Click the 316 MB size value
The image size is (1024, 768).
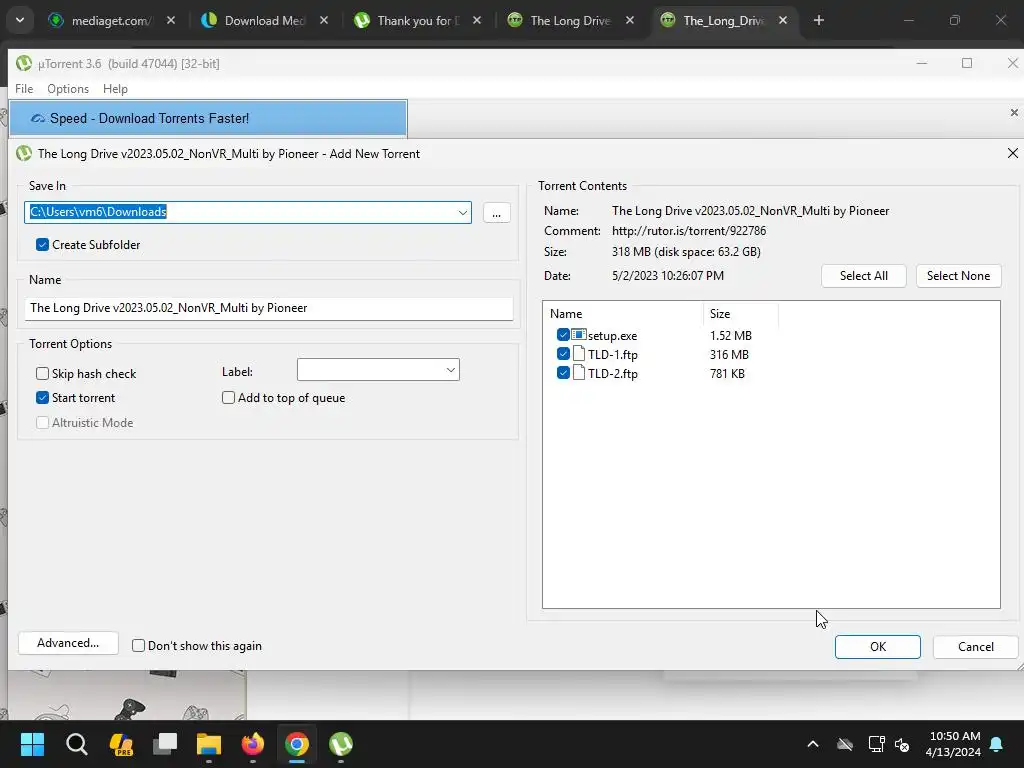click(729, 355)
